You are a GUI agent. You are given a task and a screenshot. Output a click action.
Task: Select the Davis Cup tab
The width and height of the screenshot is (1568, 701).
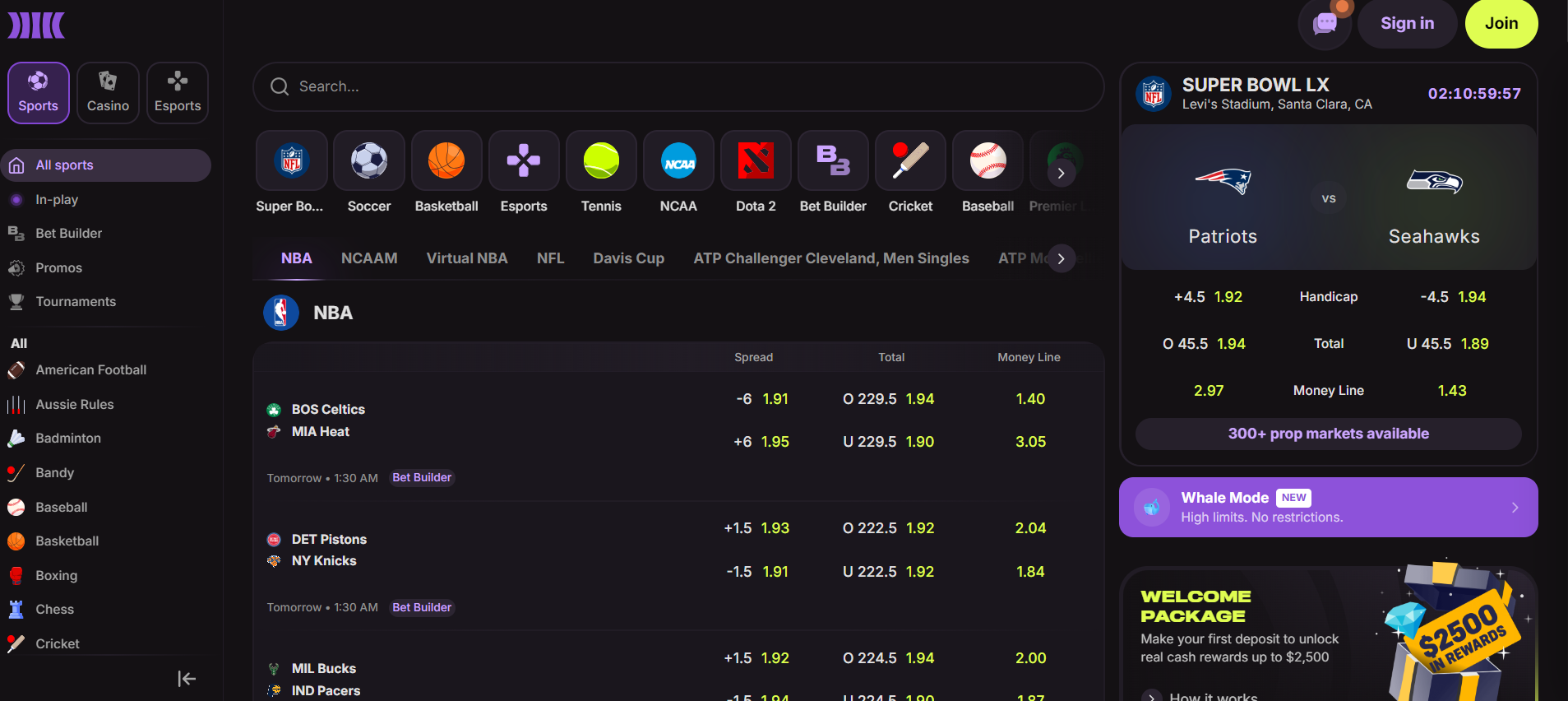[x=628, y=258]
